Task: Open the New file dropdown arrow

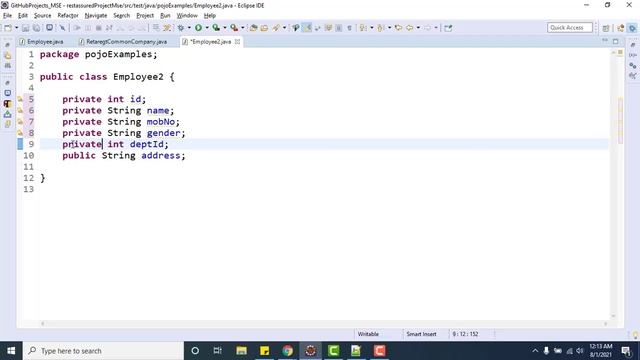Action: [x=16, y=28]
